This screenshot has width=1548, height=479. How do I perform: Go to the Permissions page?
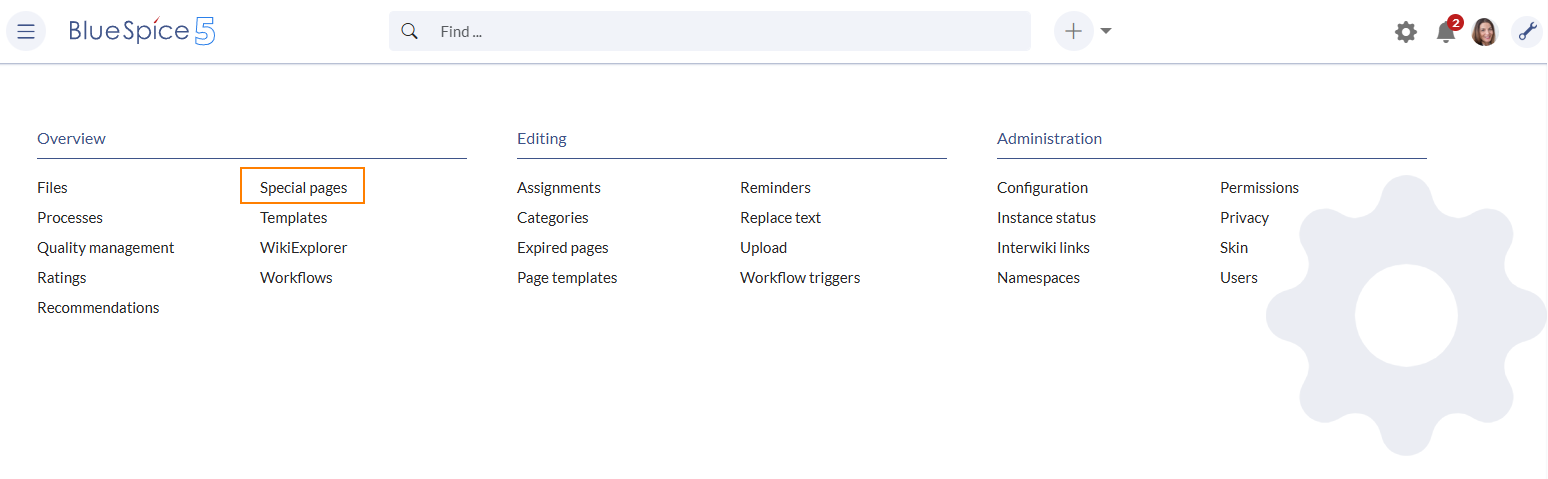point(1259,187)
